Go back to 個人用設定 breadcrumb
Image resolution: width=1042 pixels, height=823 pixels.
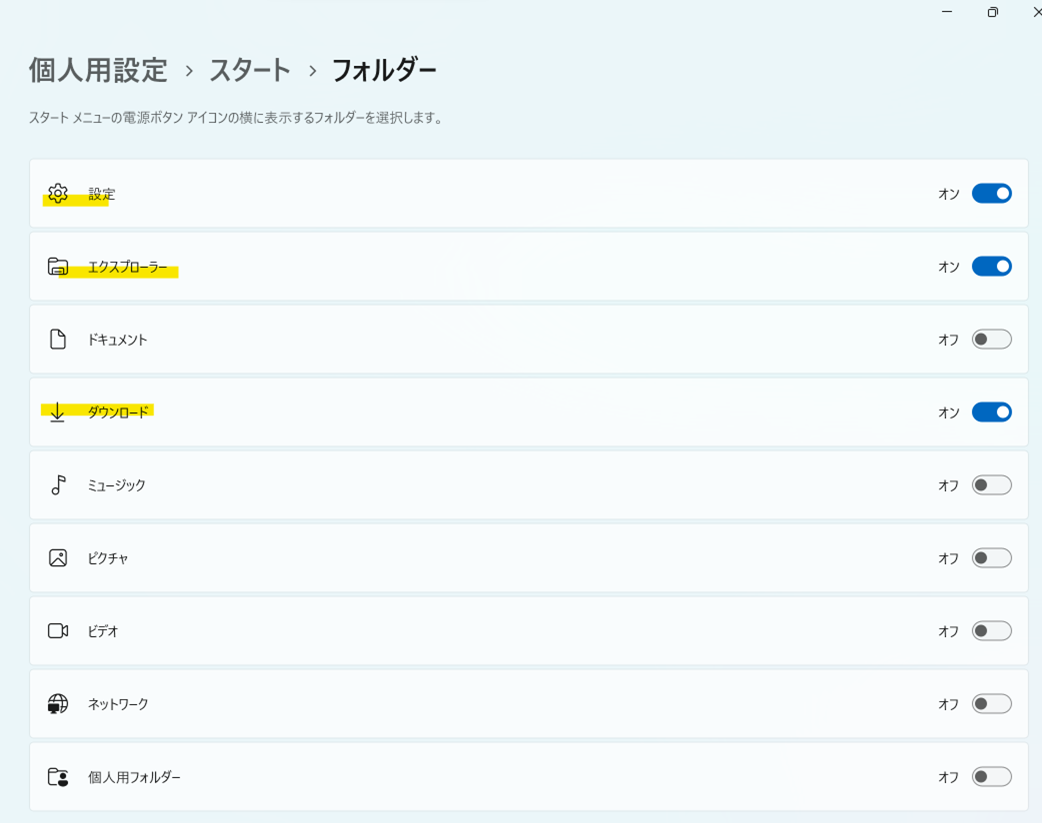click(x=98, y=70)
